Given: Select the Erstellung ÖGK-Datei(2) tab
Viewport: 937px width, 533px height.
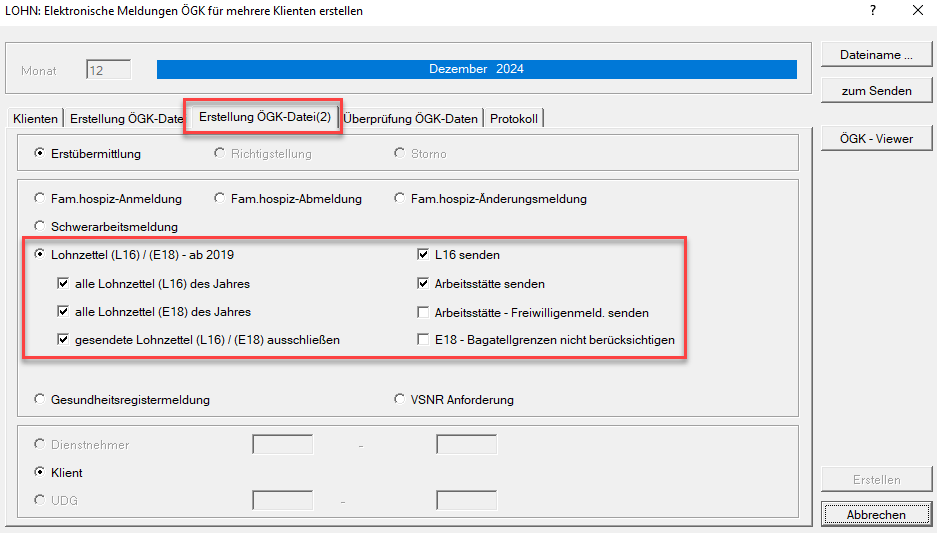Looking at the screenshot, I should 264,117.
